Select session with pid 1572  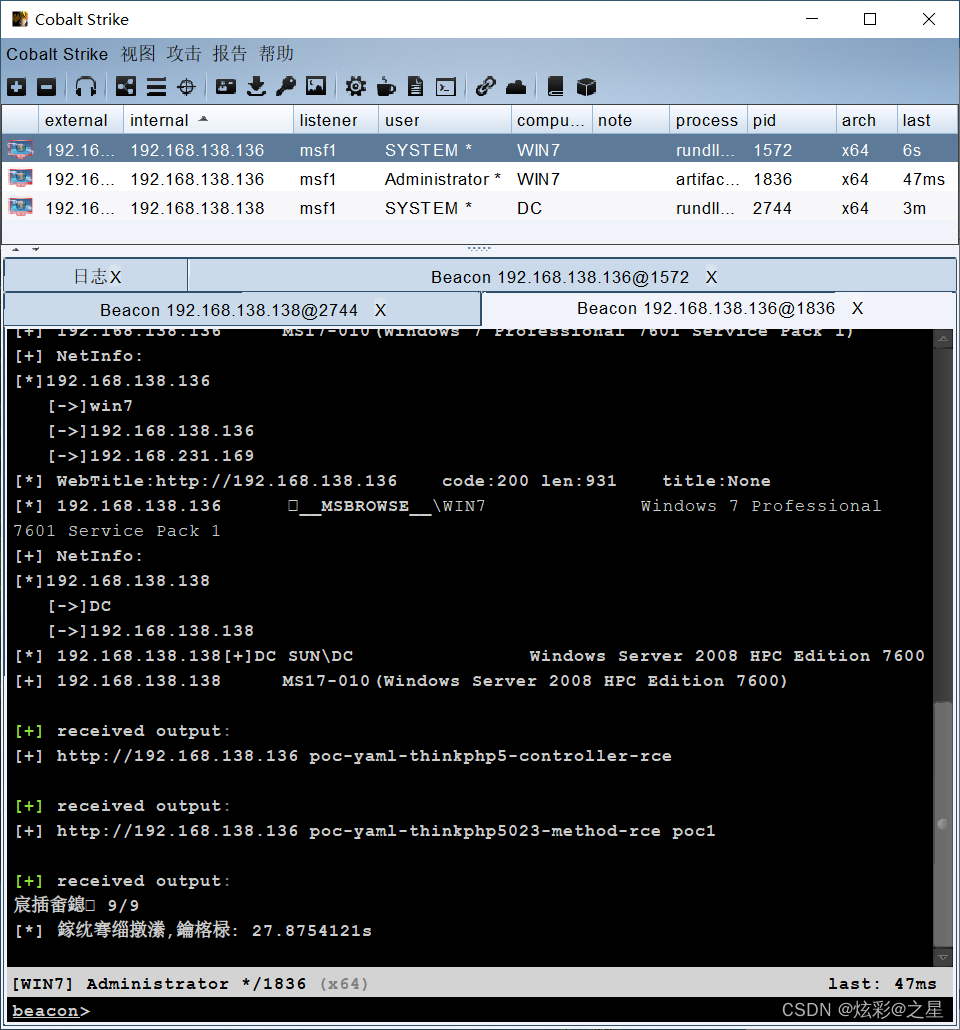click(x=479, y=150)
